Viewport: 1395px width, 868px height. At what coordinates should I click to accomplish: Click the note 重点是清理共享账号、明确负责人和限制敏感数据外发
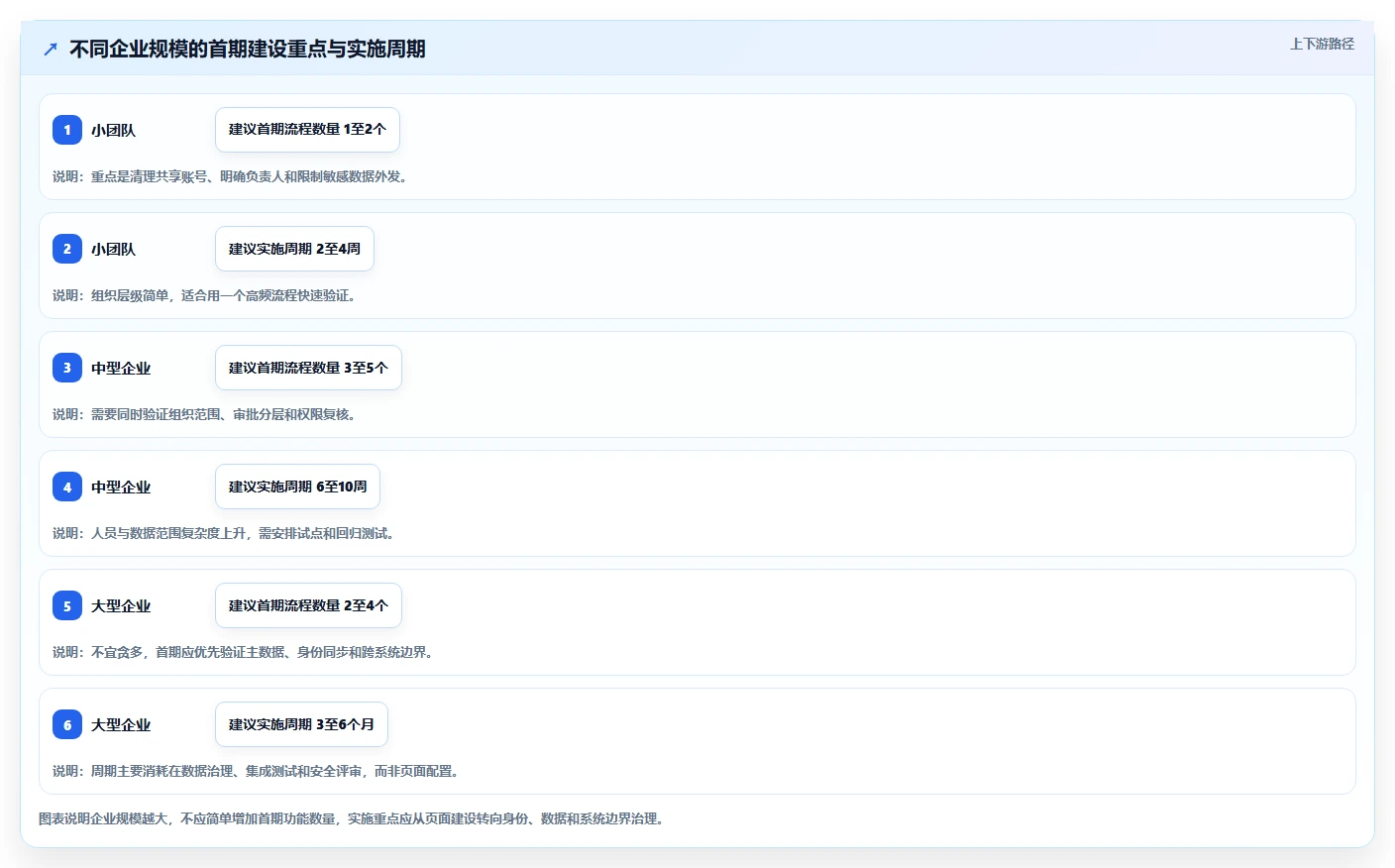click(x=230, y=176)
